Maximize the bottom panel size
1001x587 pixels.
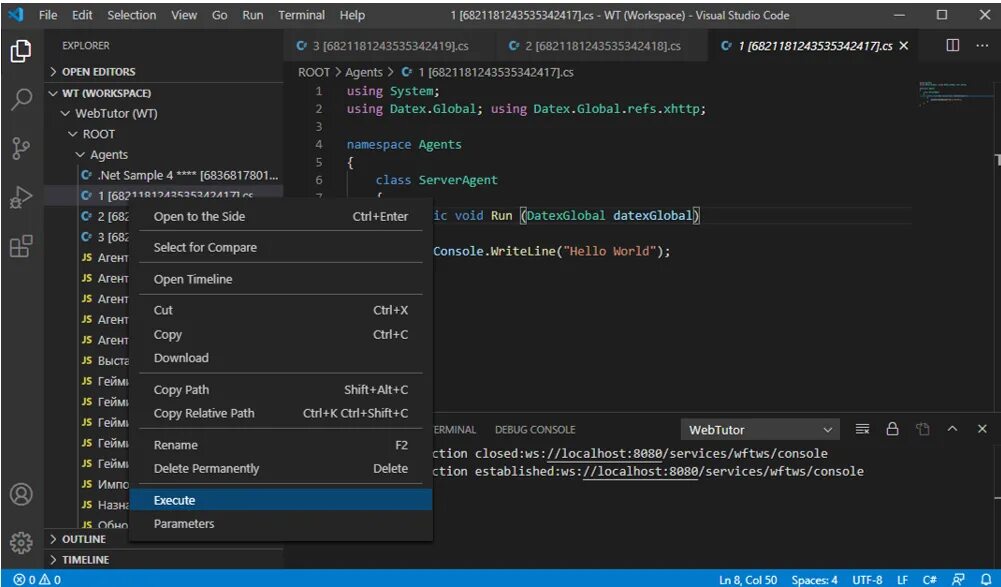click(952, 429)
